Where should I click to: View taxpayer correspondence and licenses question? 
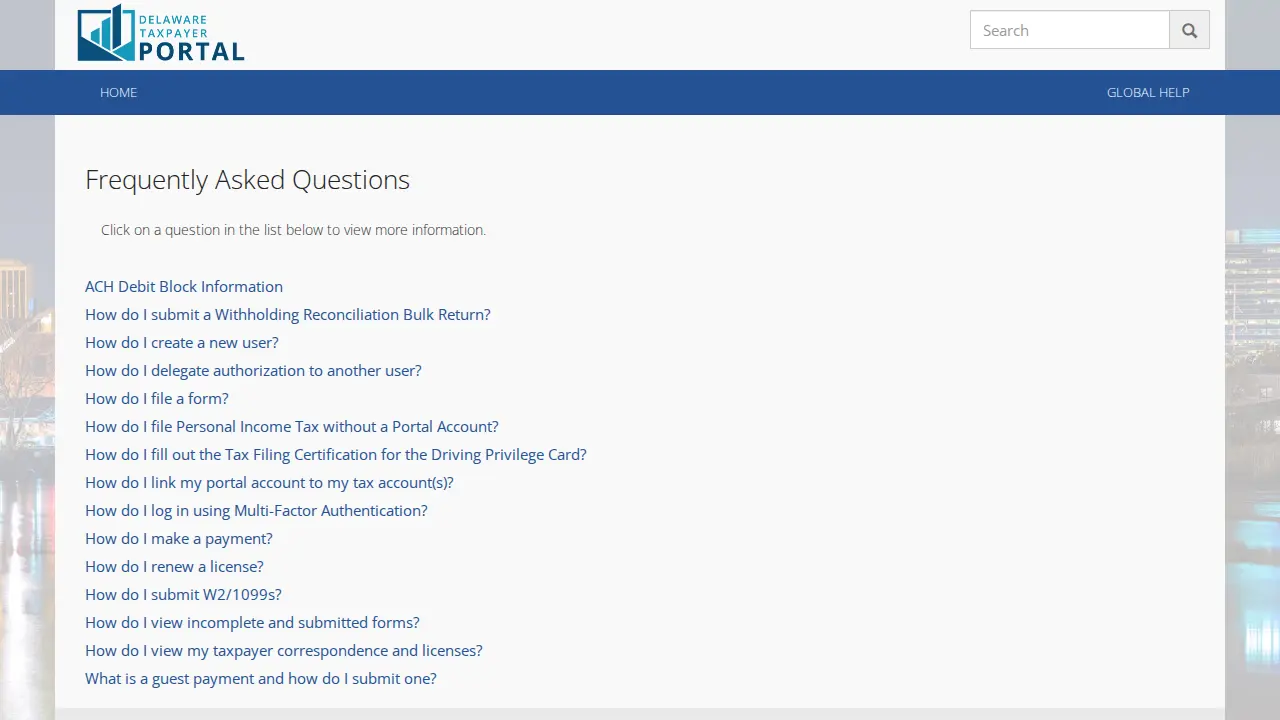(x=284, y=650)
